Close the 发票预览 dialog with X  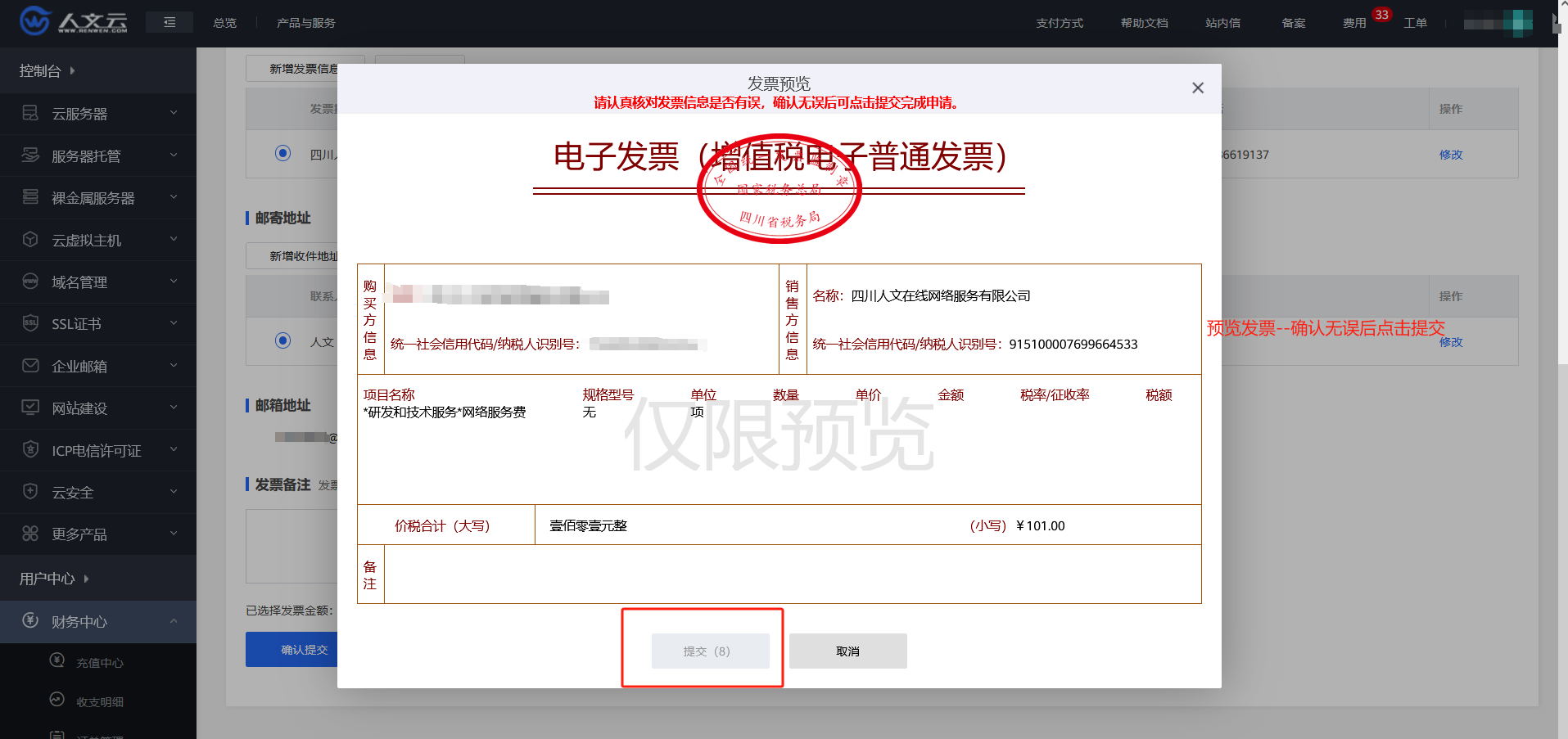(x=1198, y=88)
